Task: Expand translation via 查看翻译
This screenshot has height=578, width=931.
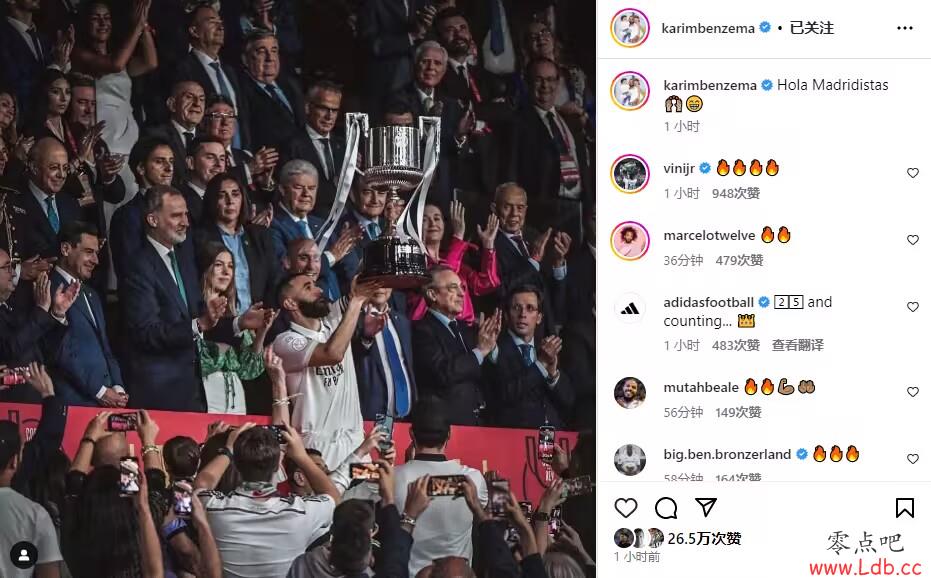Action: tap(797, 345)
